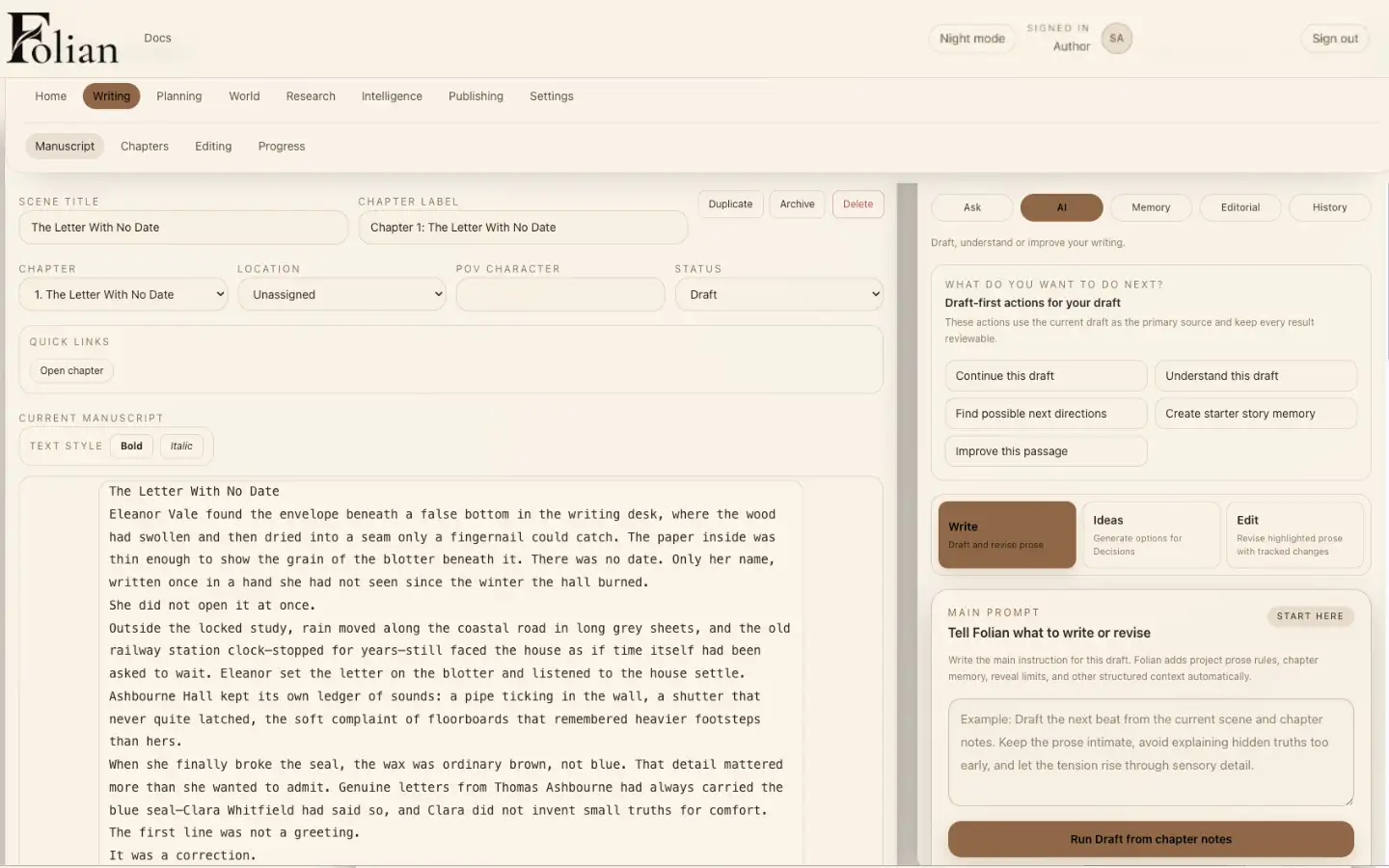Click the main prompt text area
The width and height of the screenshot is (1389, 868).
click(x=1151, y=752)
